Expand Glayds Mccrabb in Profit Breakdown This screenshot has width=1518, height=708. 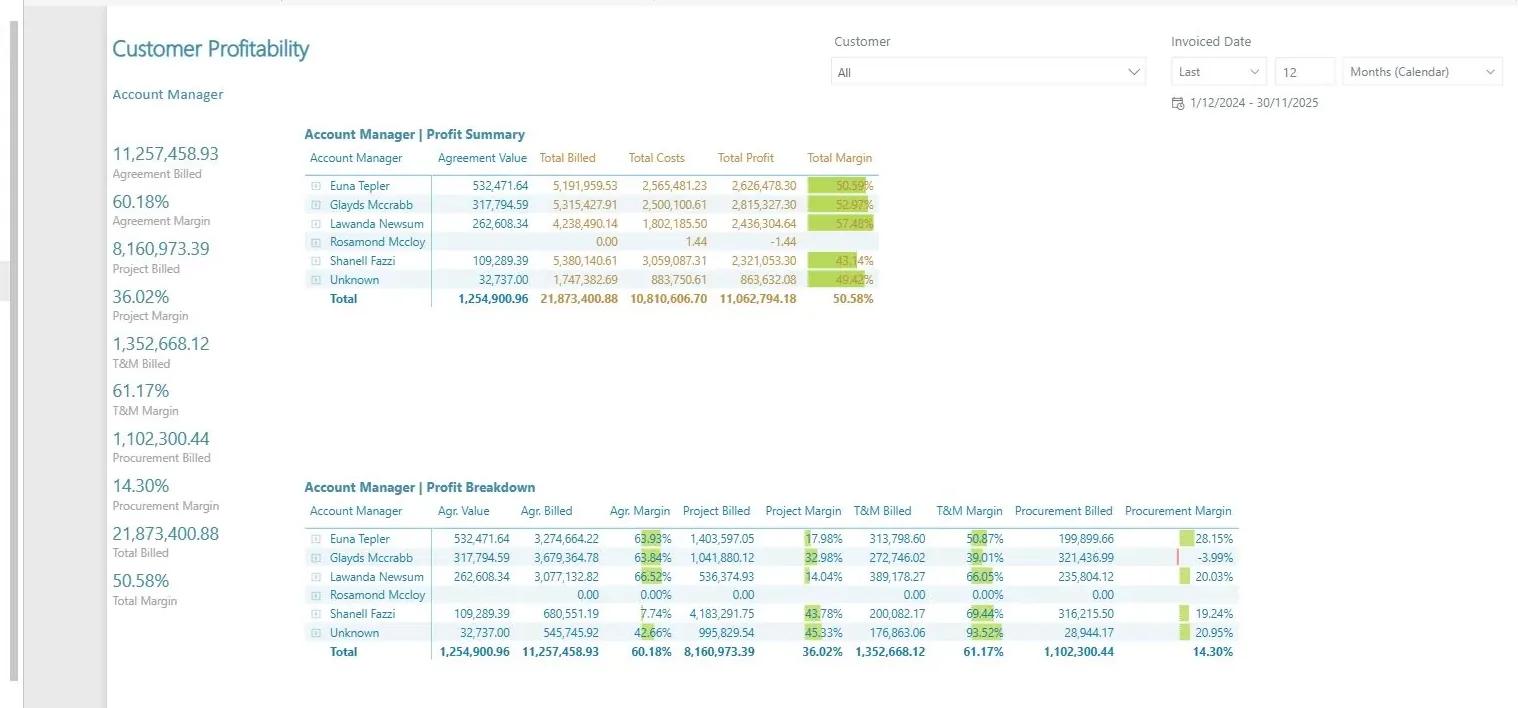point(316,558)
